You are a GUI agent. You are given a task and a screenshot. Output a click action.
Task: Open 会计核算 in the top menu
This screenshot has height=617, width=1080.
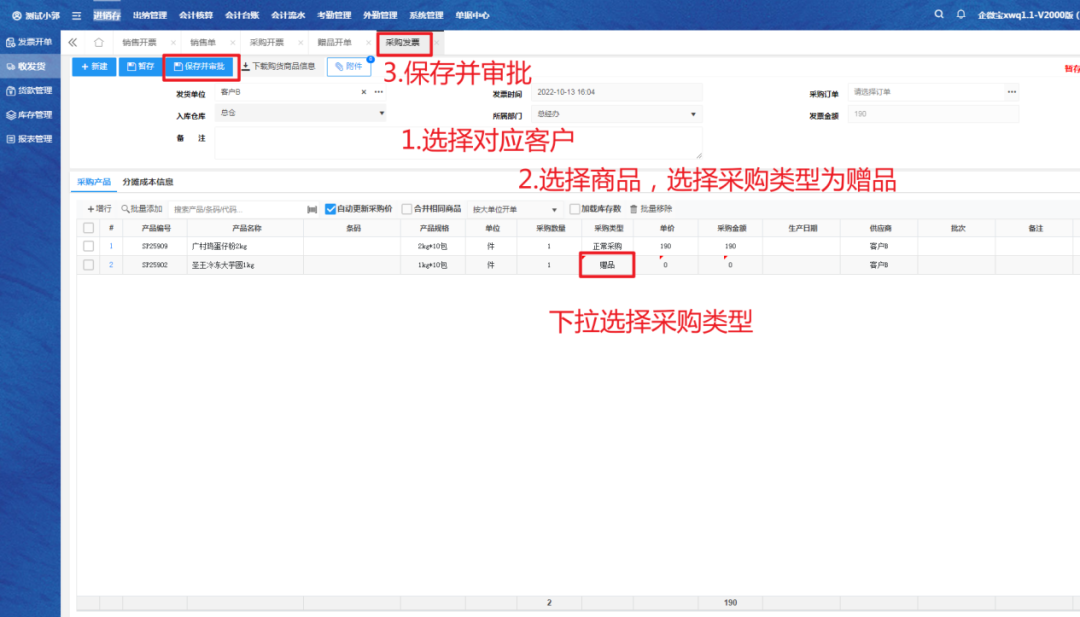point(195,15)
